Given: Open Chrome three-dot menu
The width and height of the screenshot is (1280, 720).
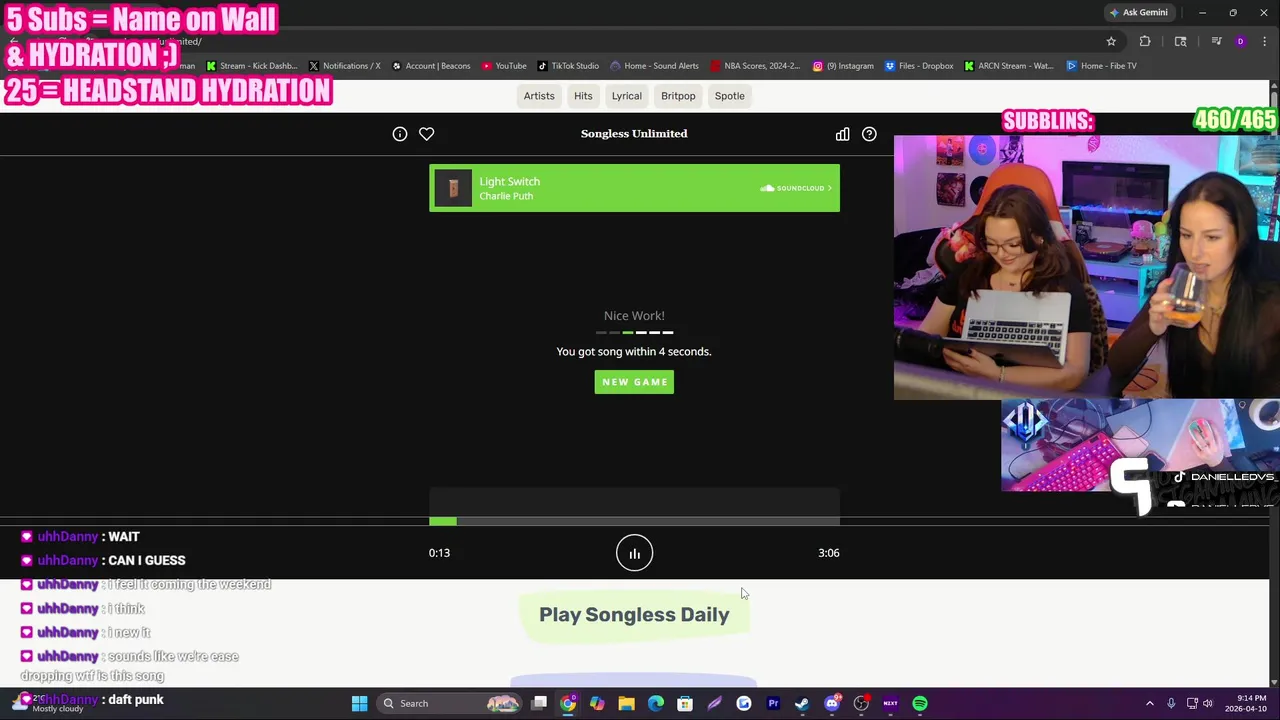Looking at the screenshot, I should [1264, 41].
